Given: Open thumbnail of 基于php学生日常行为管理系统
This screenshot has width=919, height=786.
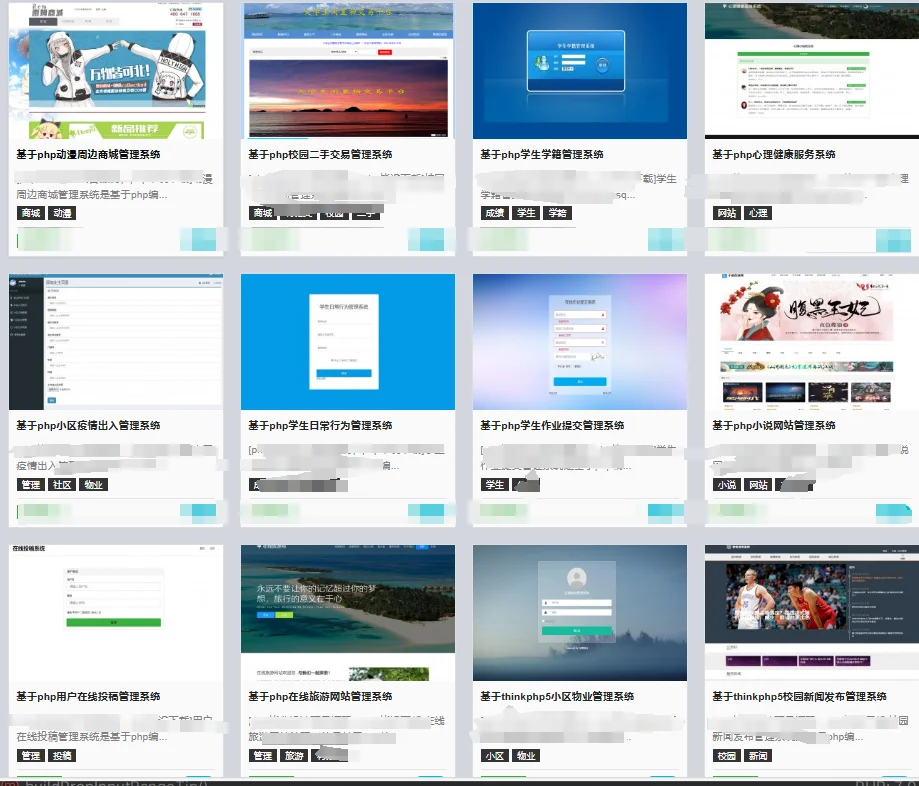Looking at the screenshot, I should 348,342.
